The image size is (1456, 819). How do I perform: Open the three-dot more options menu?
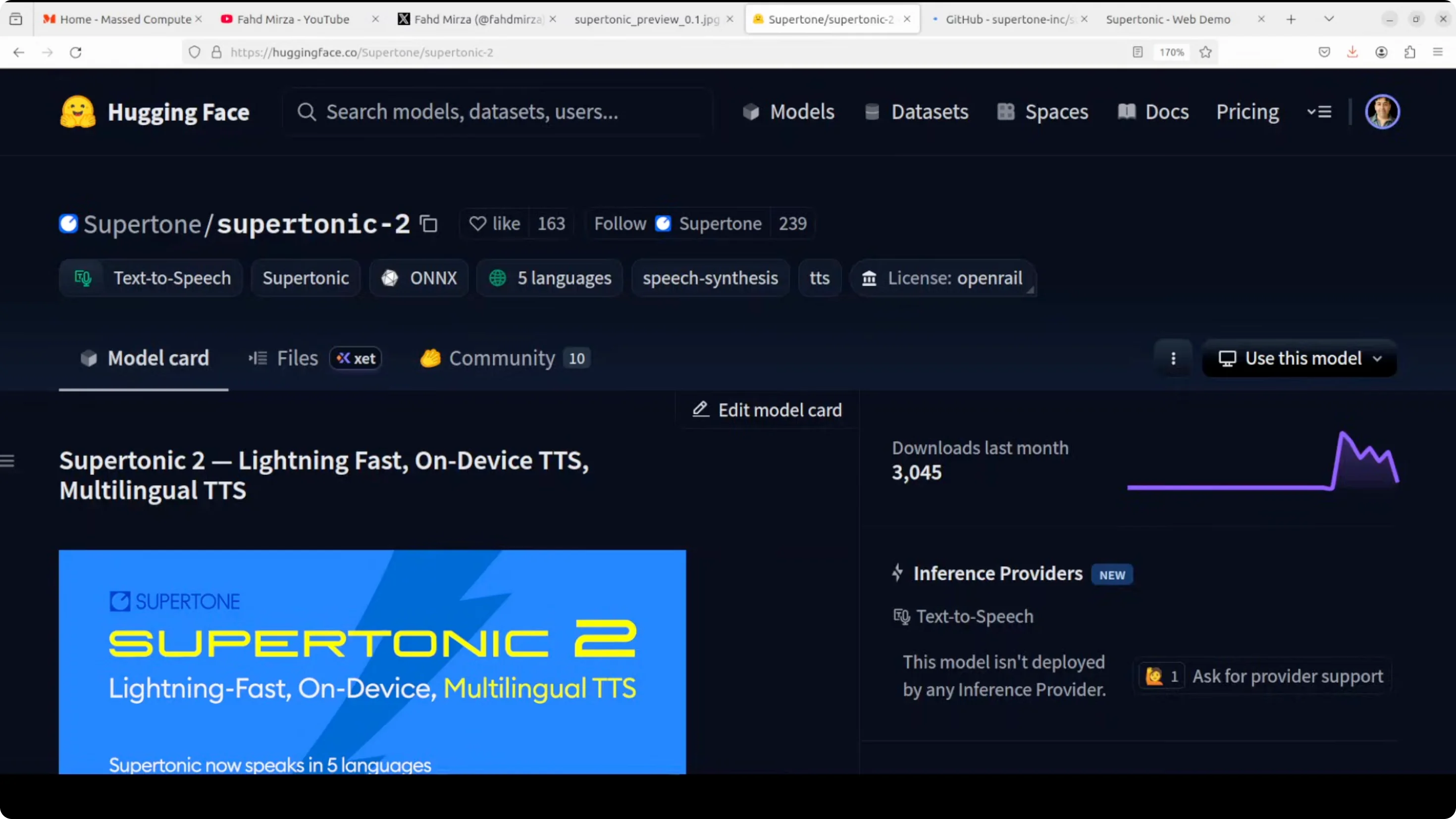tap(1173, 358)
